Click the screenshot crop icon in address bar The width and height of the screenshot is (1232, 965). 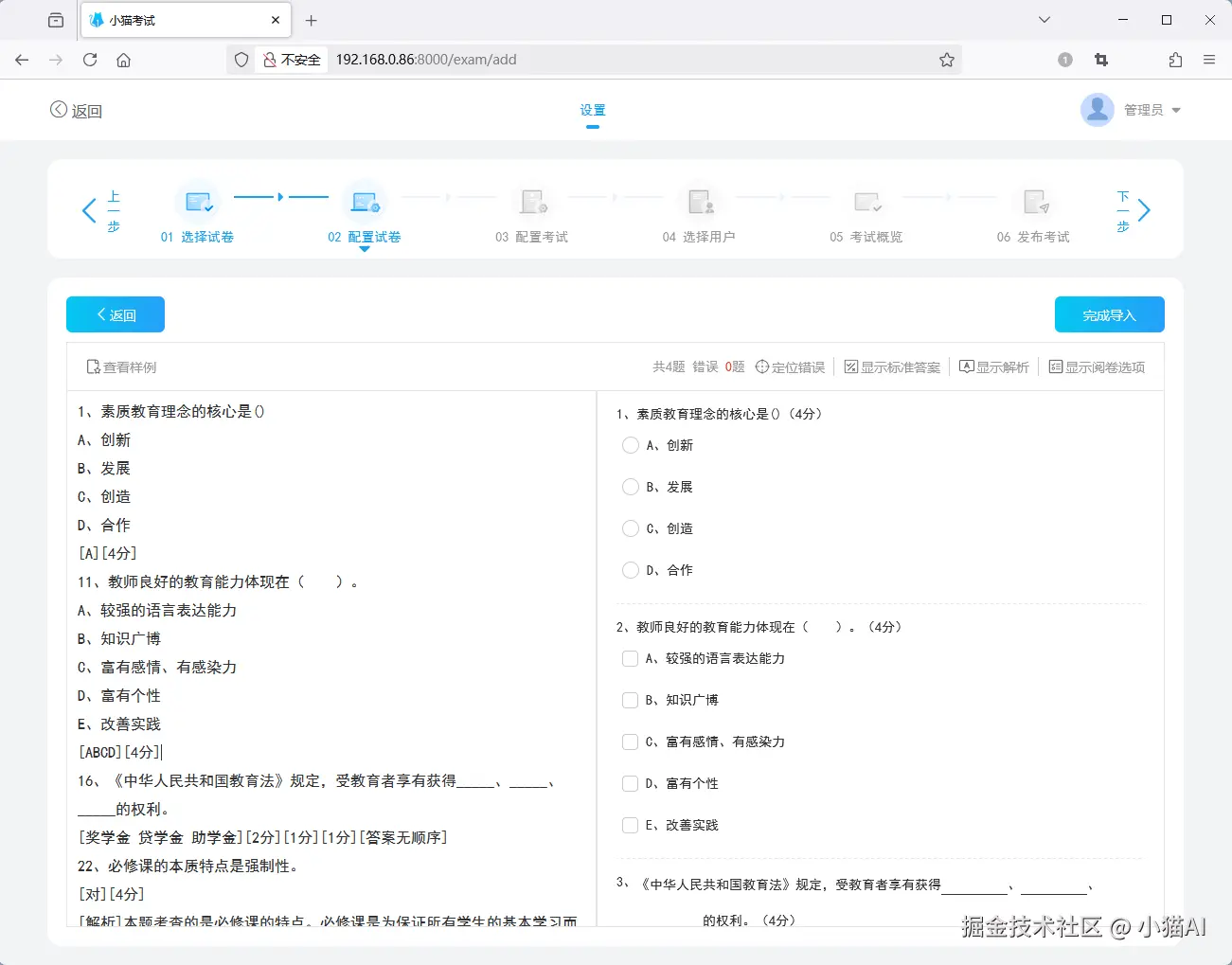1100,59
